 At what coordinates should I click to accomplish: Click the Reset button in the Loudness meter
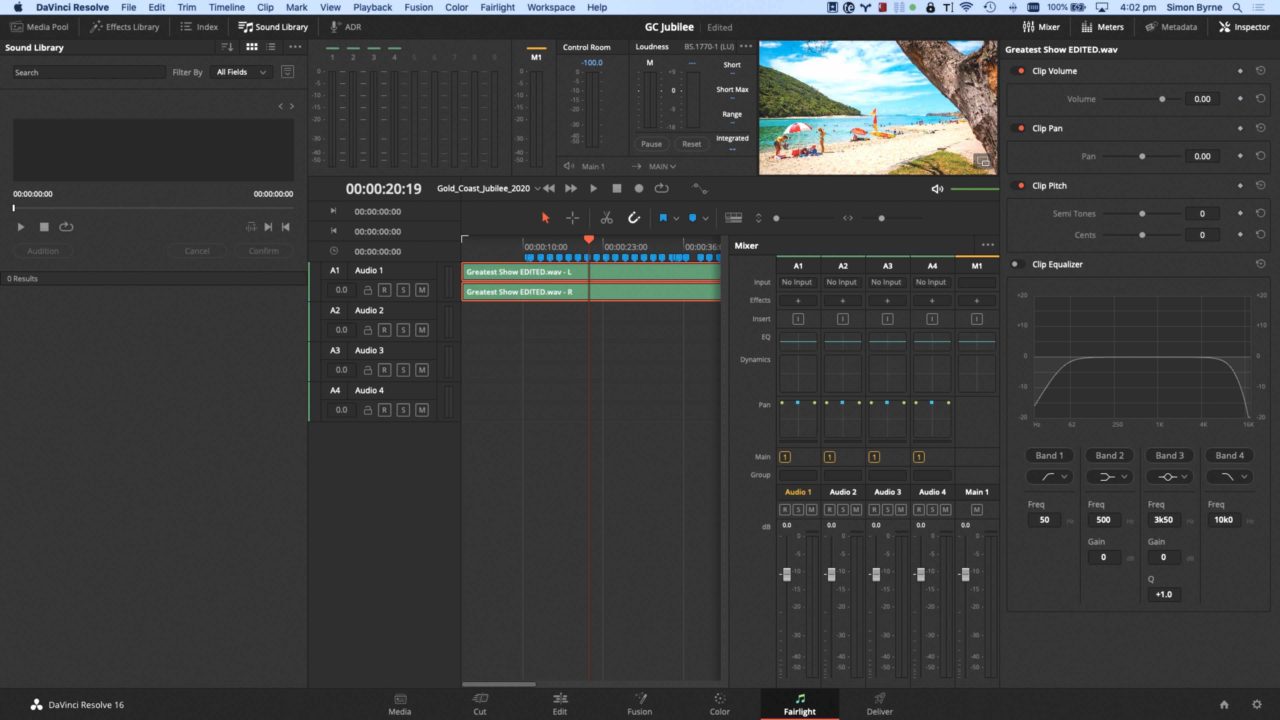(x=691, y=143)
